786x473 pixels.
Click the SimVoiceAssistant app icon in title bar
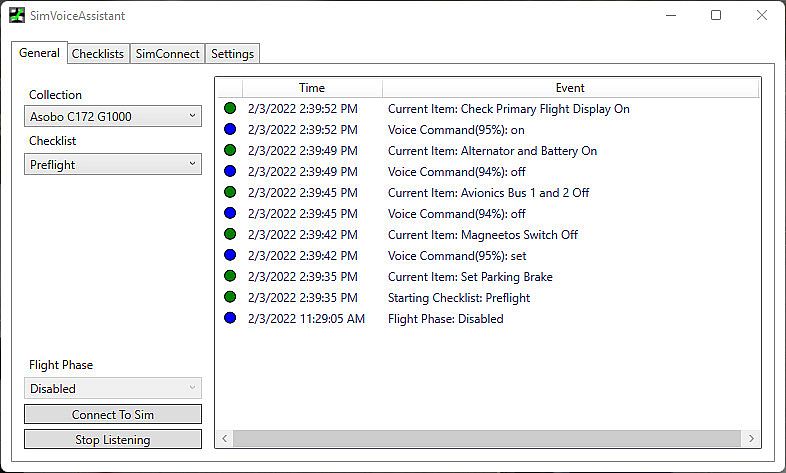(x=17, y=16)
